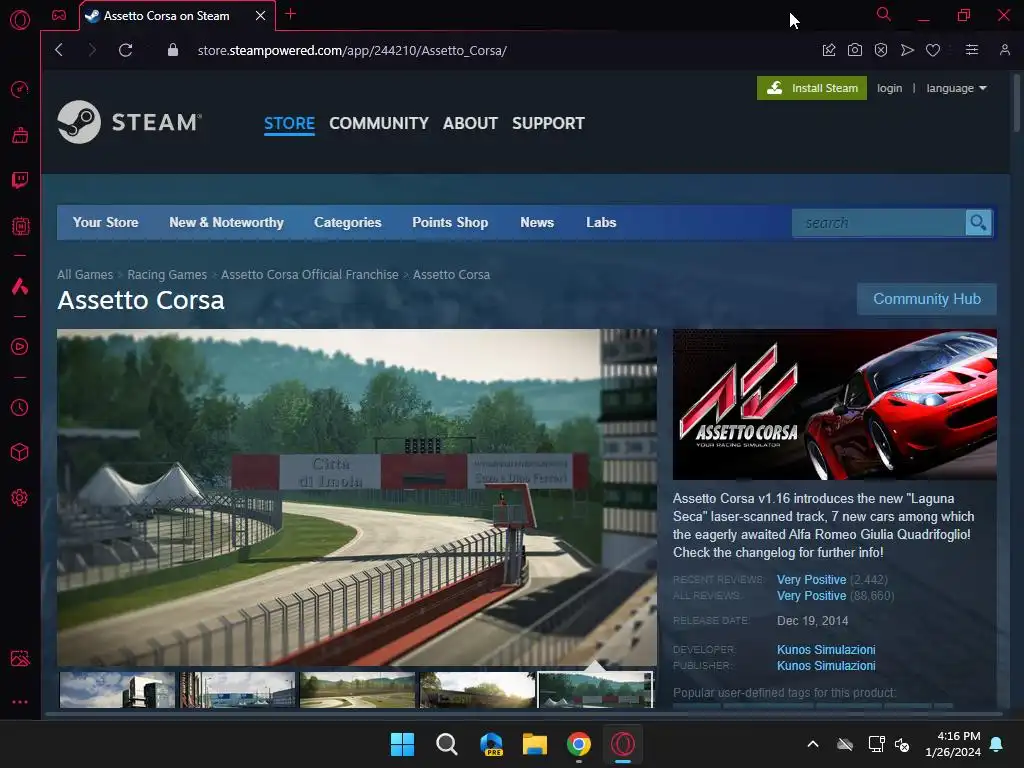Screen dimensions: 1024x768
Task: Open the picture icon in sidebar
Action: [x=20, y=658]
